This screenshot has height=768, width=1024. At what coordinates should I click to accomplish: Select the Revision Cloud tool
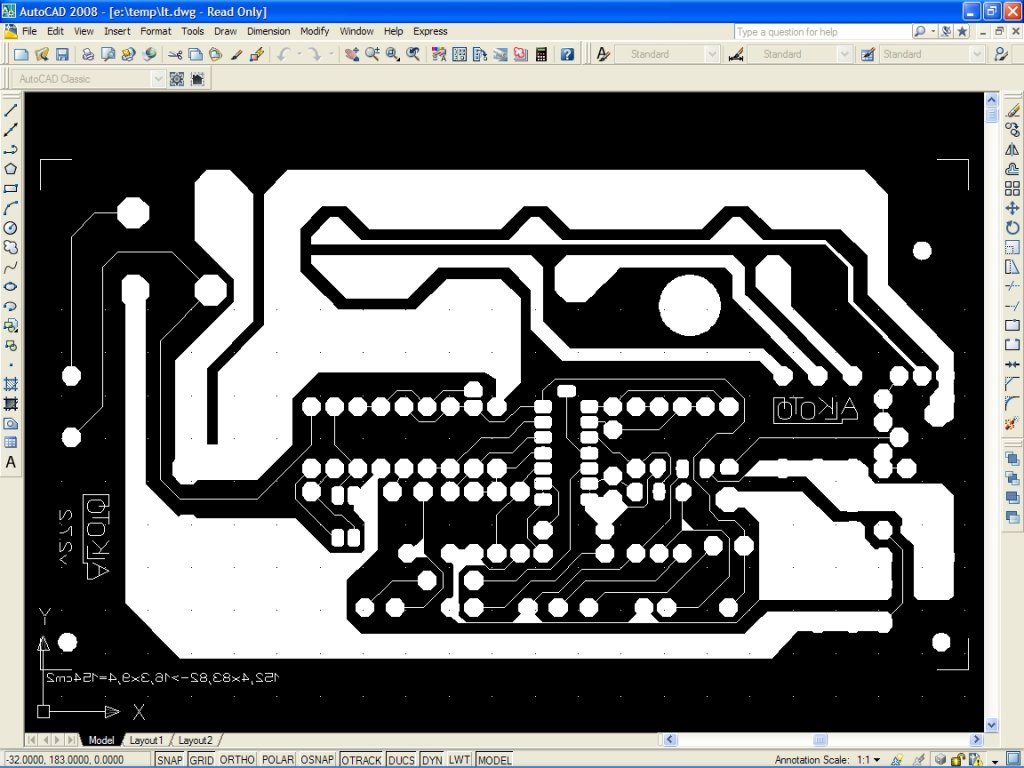10,248
